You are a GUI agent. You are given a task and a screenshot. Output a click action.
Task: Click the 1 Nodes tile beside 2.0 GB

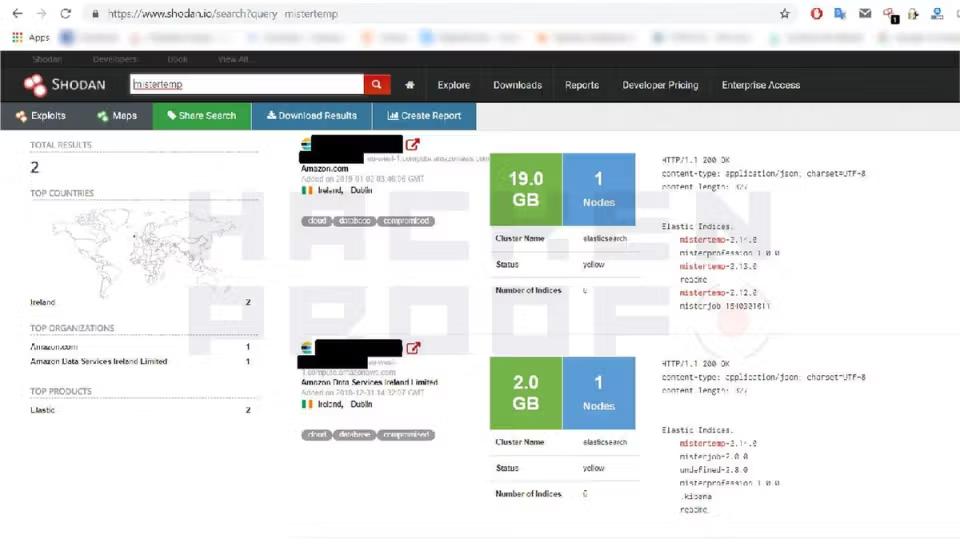click(599, 393)
